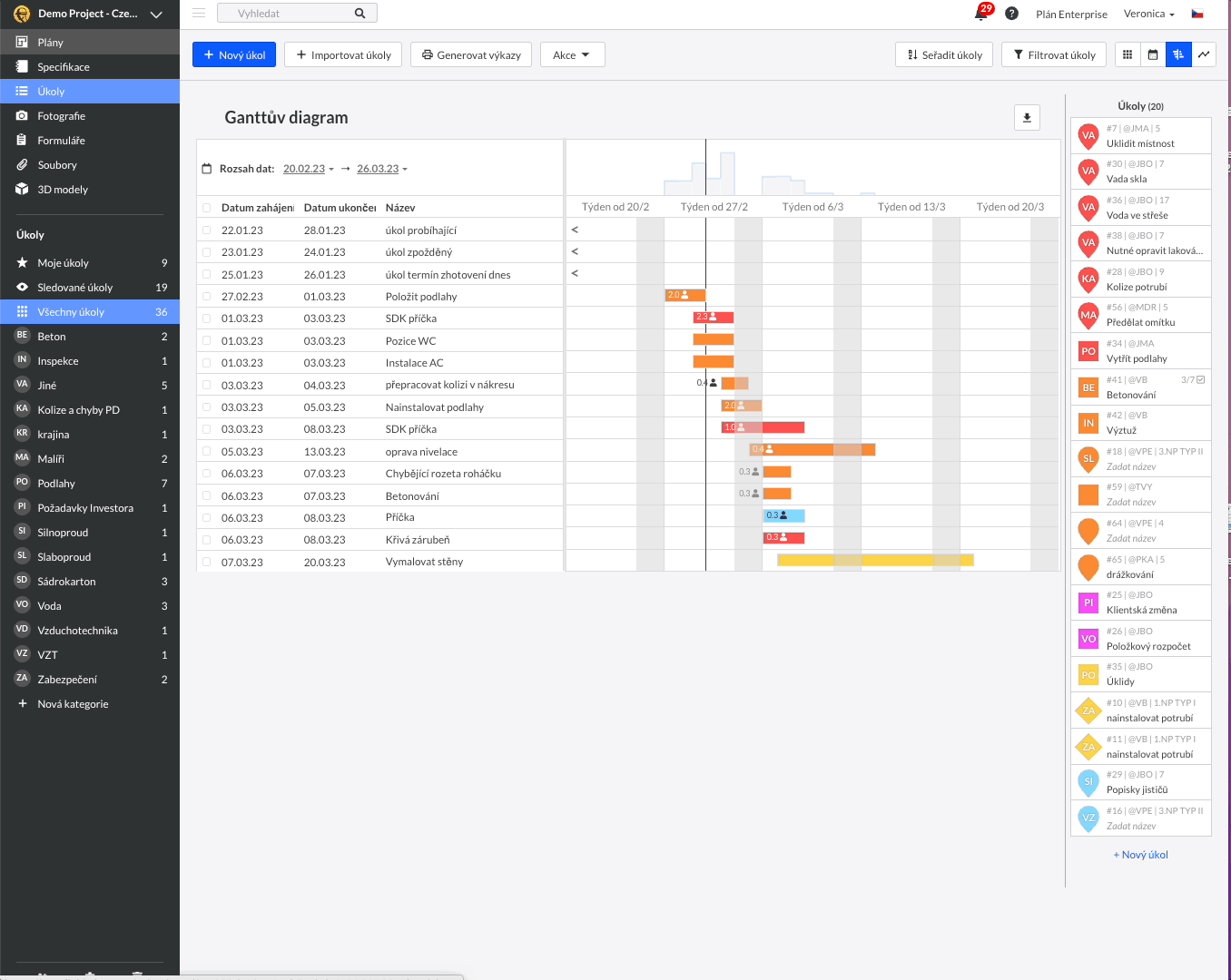
Task: Toggle the hamburger sidebar menu
Action: pos(199,14)
